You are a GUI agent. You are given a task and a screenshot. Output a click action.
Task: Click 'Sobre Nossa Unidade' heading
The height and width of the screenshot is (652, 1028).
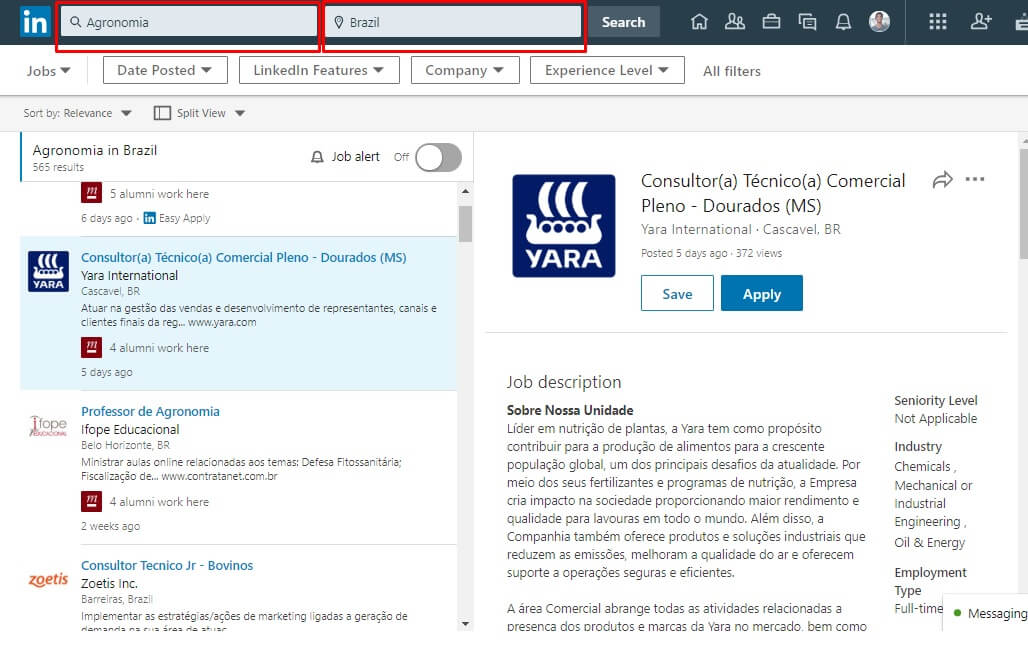pos(570,410)
